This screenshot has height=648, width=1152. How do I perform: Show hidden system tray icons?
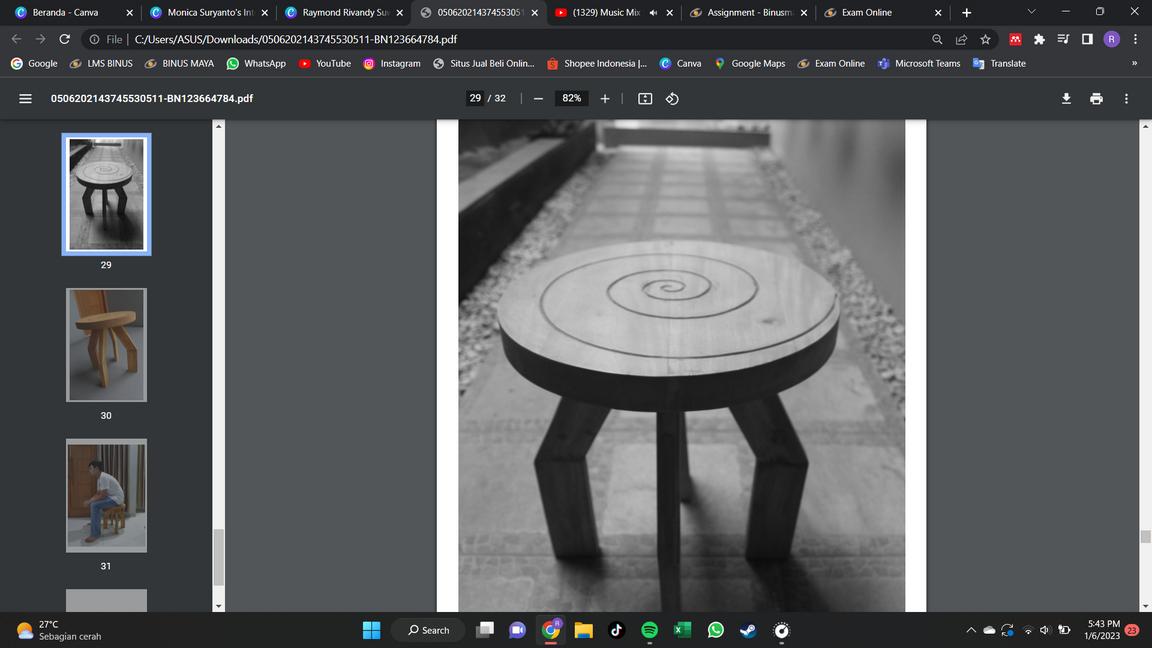point(971,630)
